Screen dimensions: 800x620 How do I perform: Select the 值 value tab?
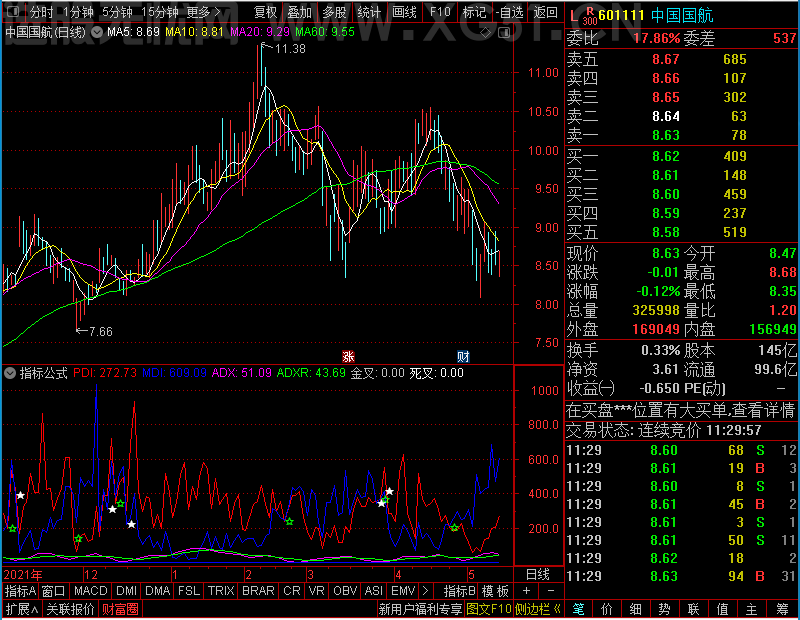pos(722,609)
